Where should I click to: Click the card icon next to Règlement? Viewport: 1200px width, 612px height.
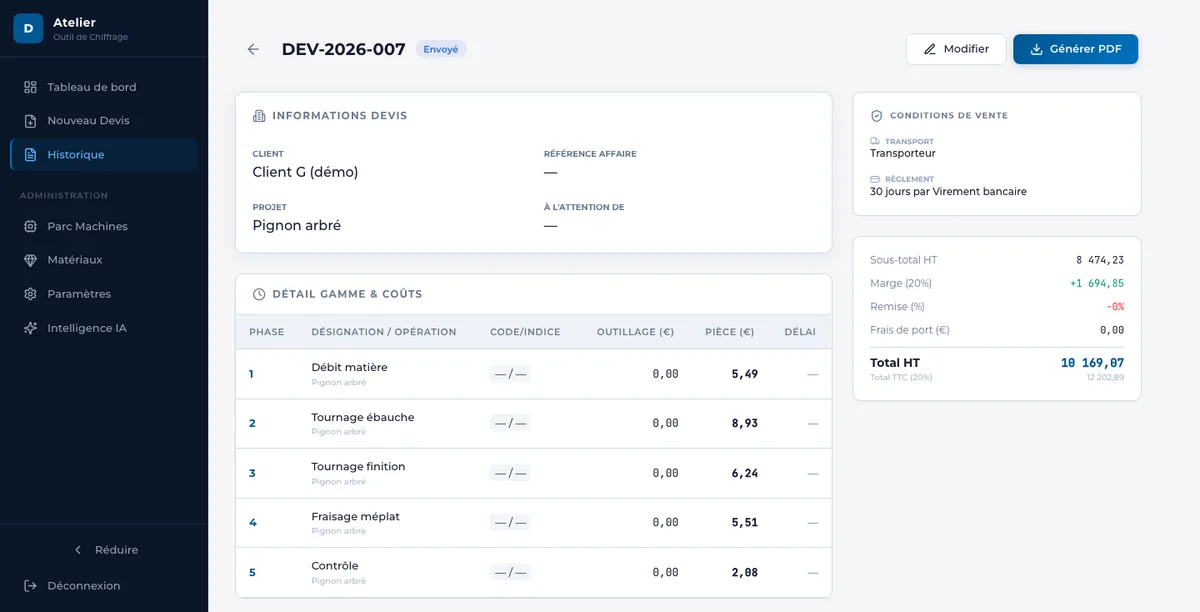(875, 180)
